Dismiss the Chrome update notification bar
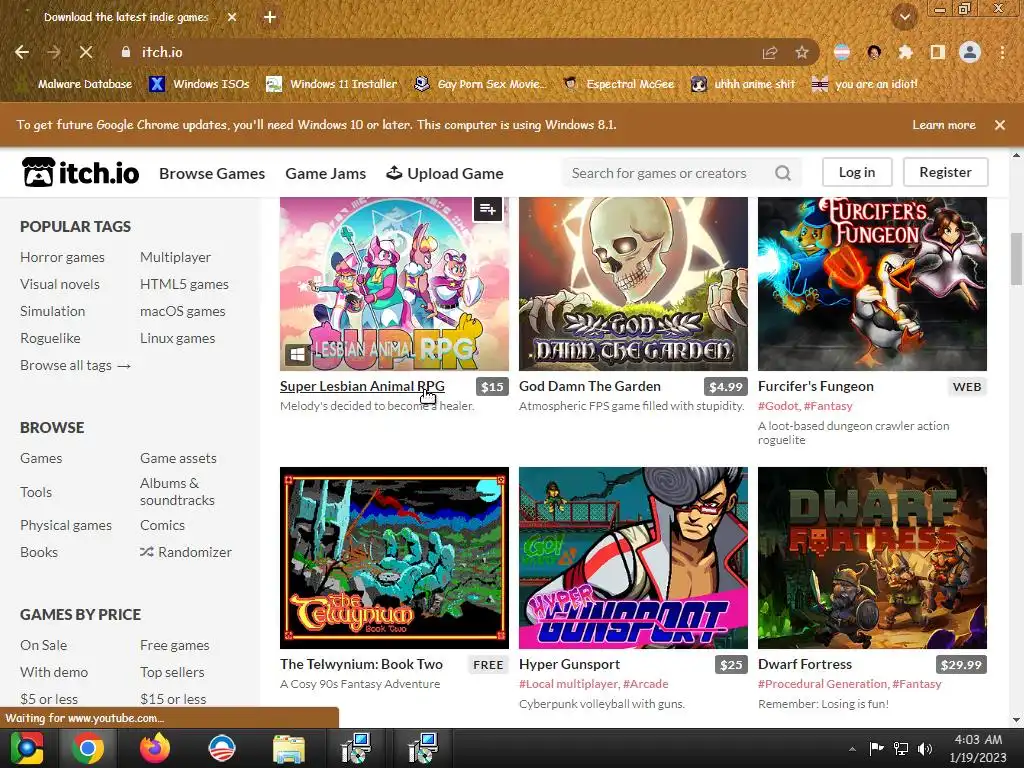1024x768 pixels. pos(999,125)
